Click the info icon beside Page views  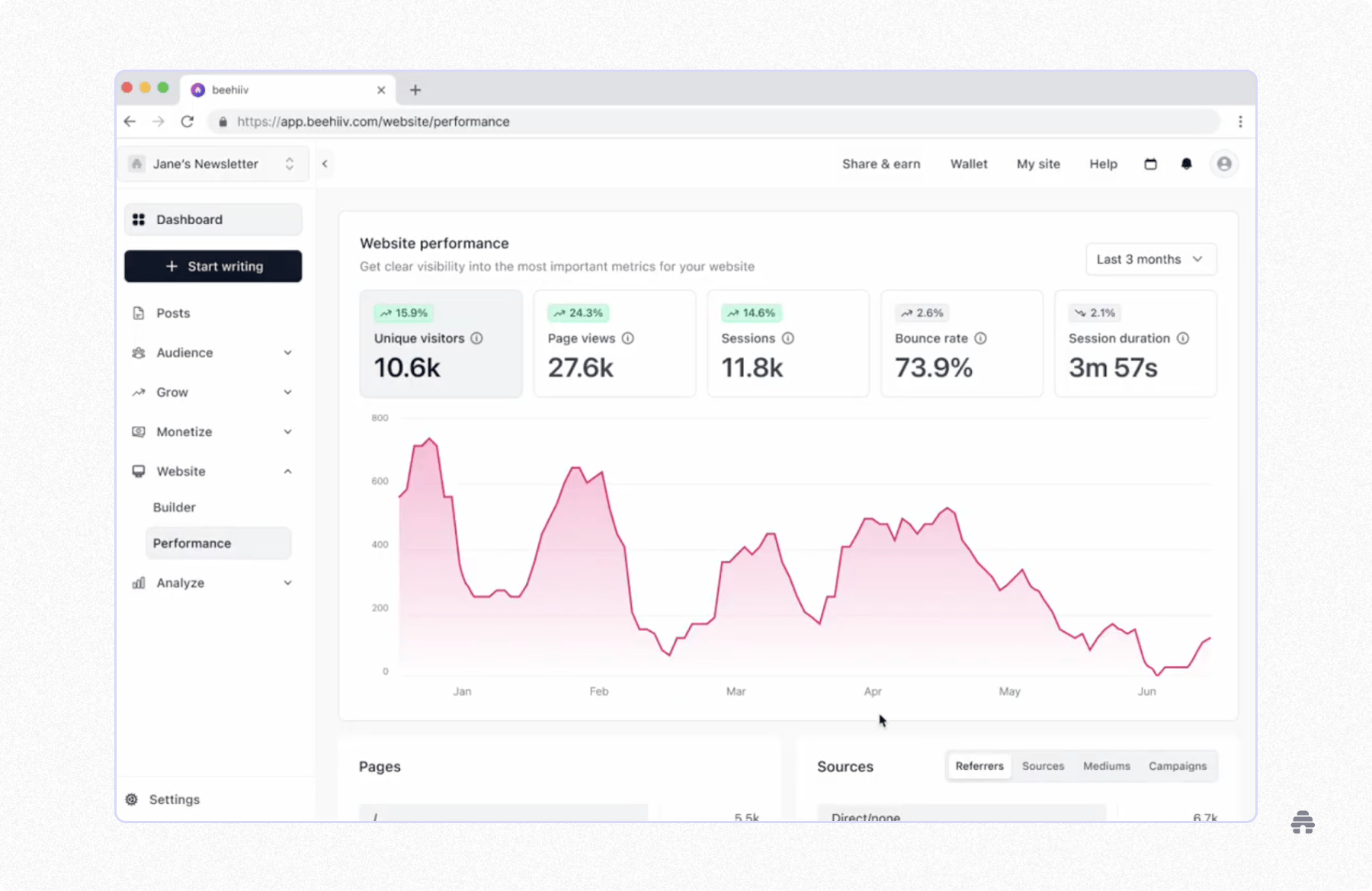627,338
